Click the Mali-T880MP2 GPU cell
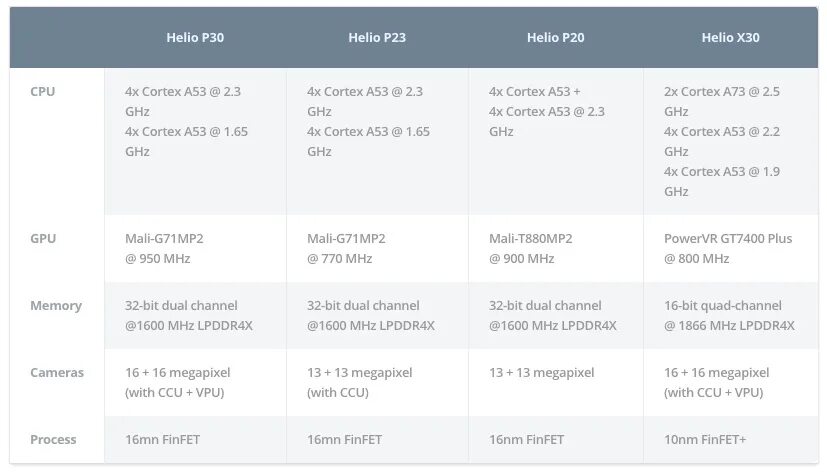This screenshot has width=827, height=472. point(533,248)
